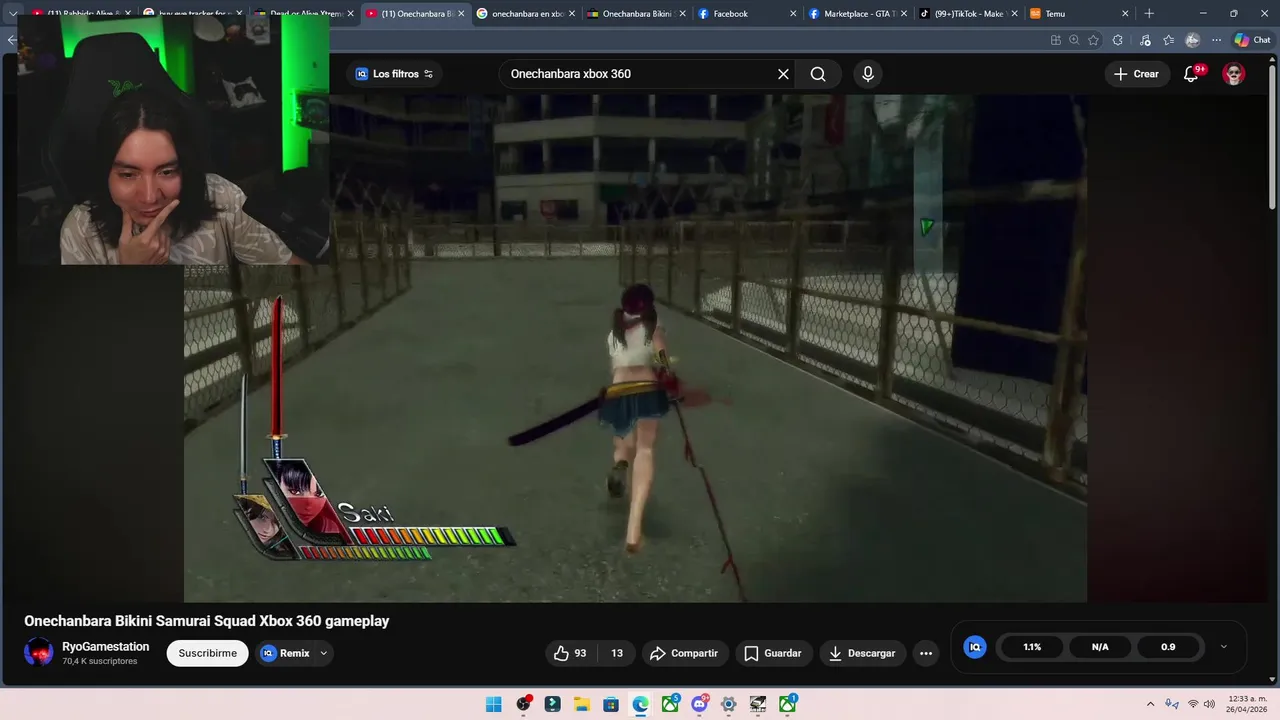Screen dimensions: 1280x720
Task: Click the Compartir share button
Action: coord(684,653)
